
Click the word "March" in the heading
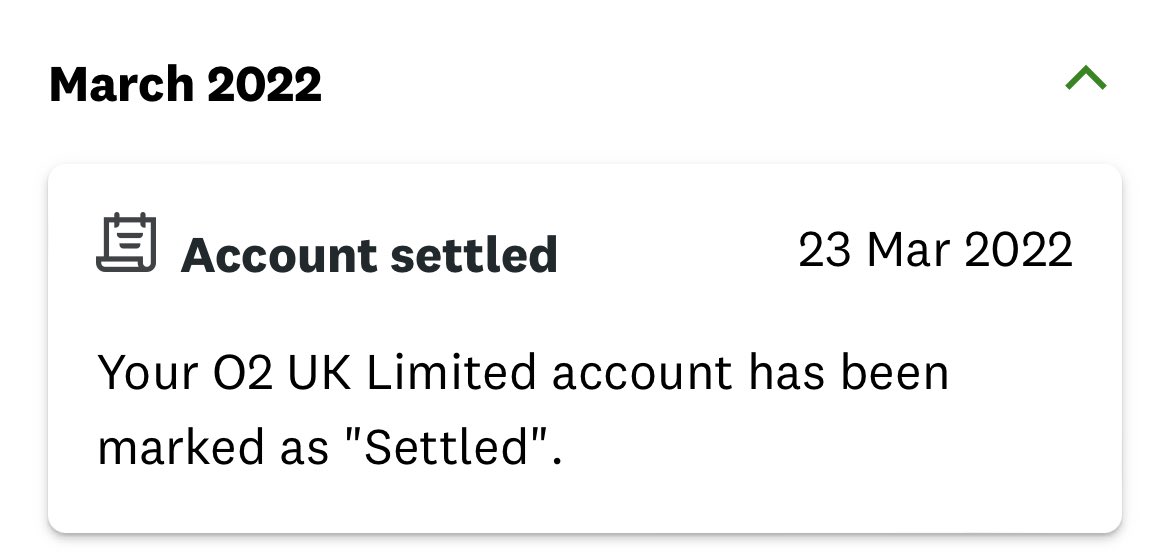(122, 85)
